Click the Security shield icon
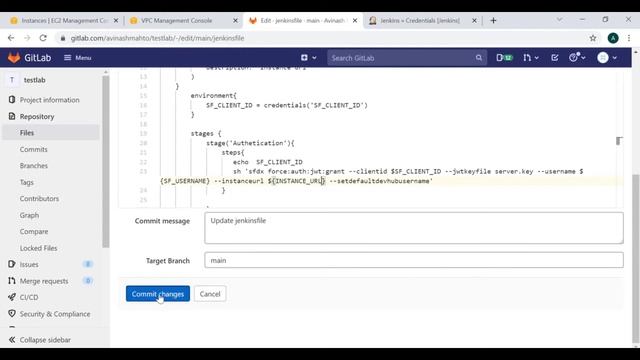The width and height of the screenshot is (640, 360). (12, 313)
